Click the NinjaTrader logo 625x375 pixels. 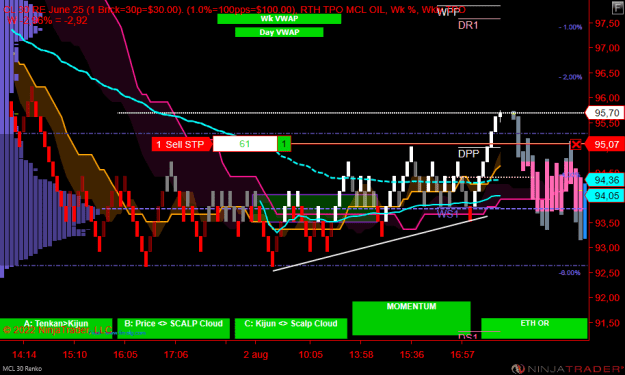point(568,369)
